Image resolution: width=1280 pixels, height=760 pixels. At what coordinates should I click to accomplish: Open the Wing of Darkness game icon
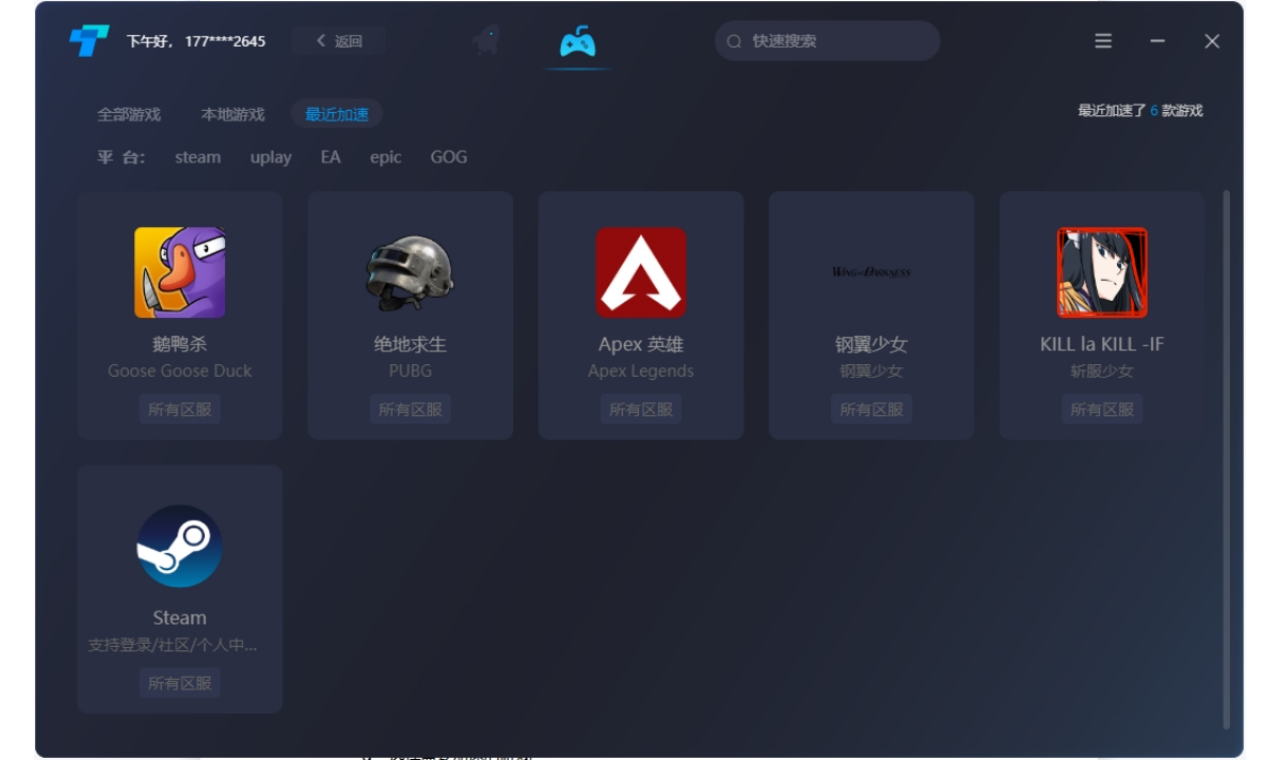coord(871,272)
